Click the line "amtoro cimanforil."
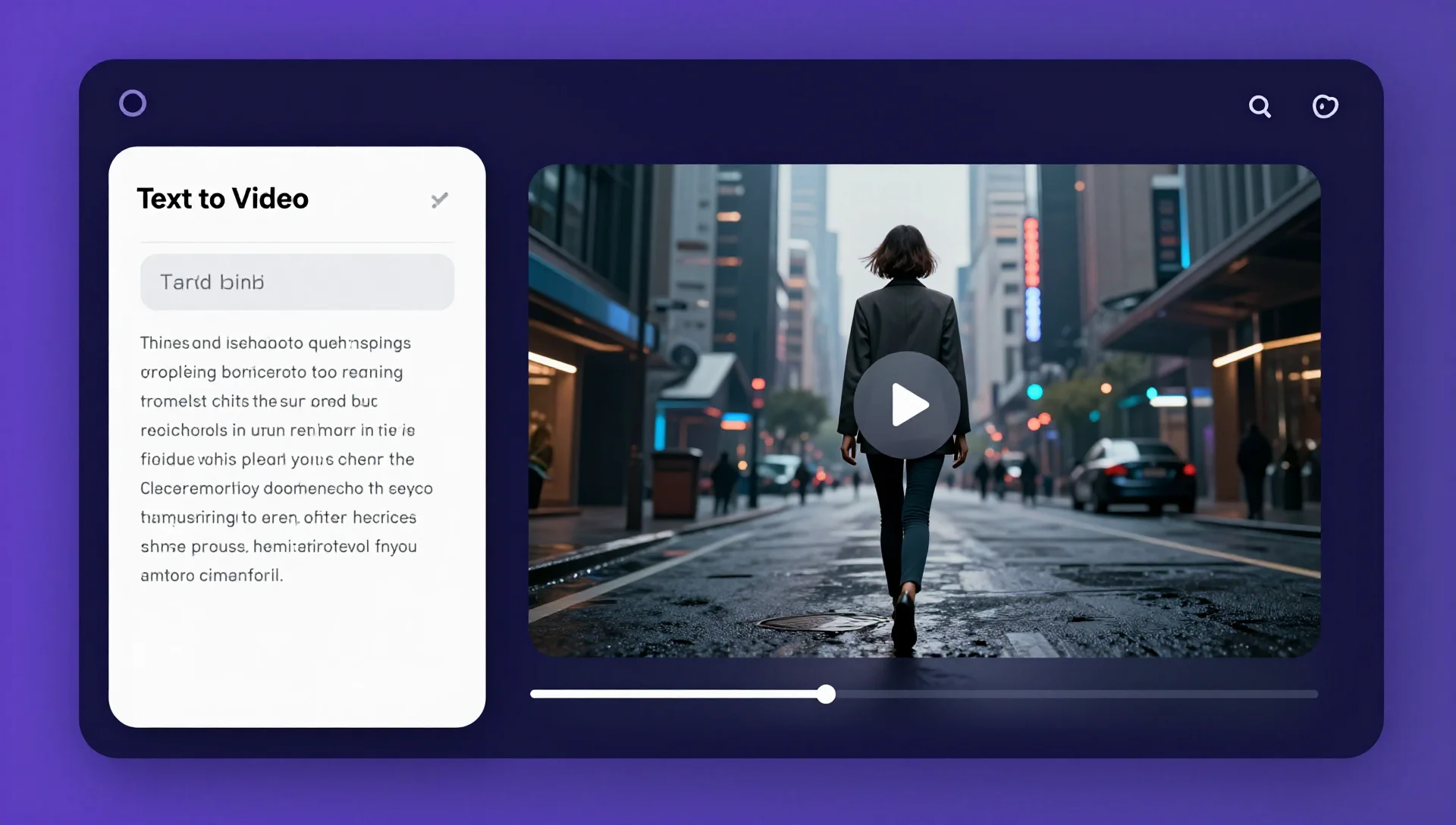The height and width of the screenshot is (825, 1456). click(212, 576)
